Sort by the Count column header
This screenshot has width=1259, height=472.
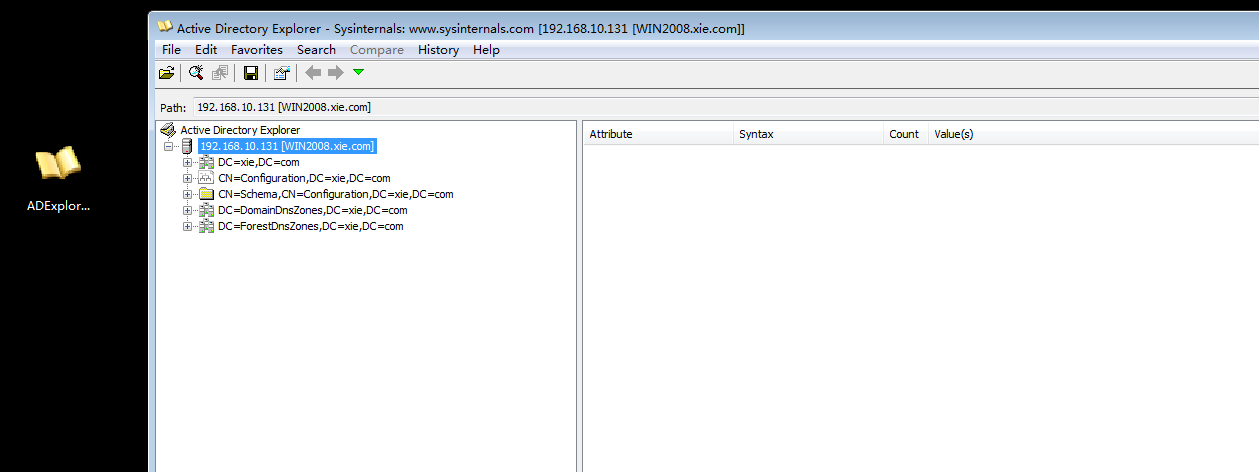[905, 134]
